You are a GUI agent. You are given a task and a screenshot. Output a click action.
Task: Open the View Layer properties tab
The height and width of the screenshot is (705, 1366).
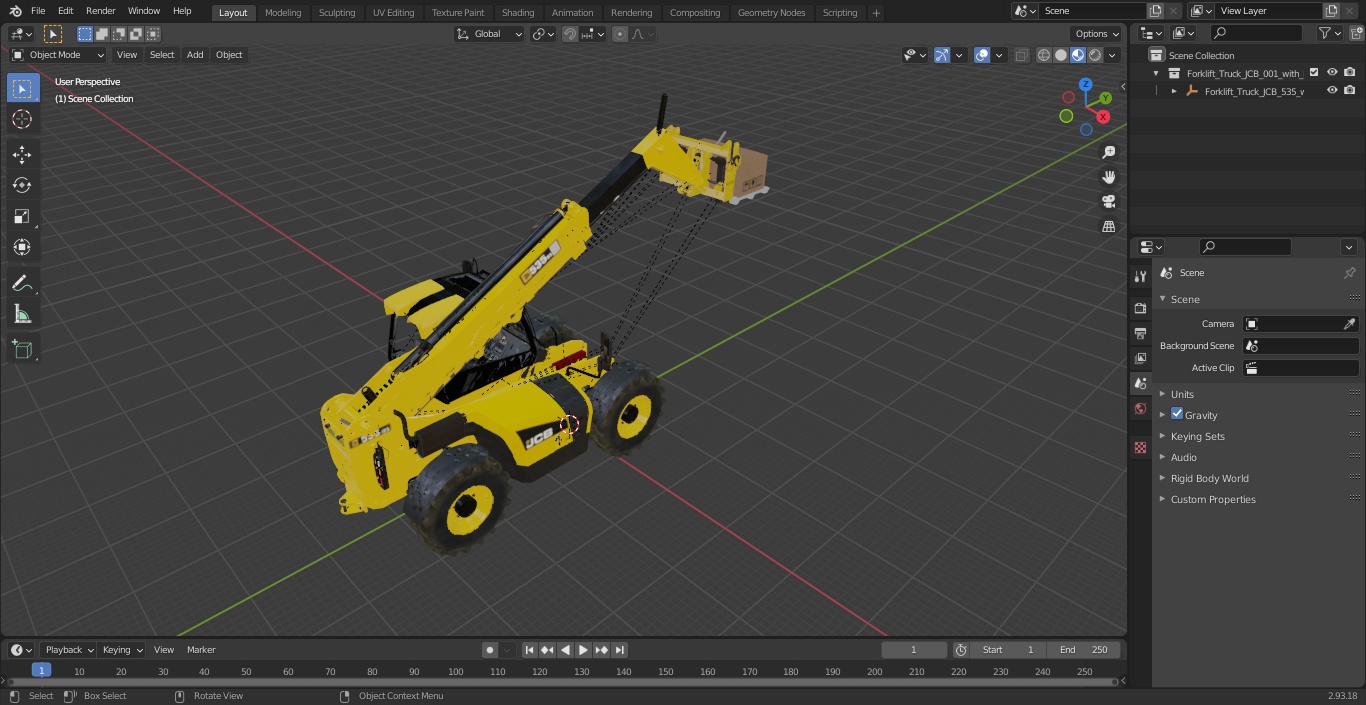1140,358
